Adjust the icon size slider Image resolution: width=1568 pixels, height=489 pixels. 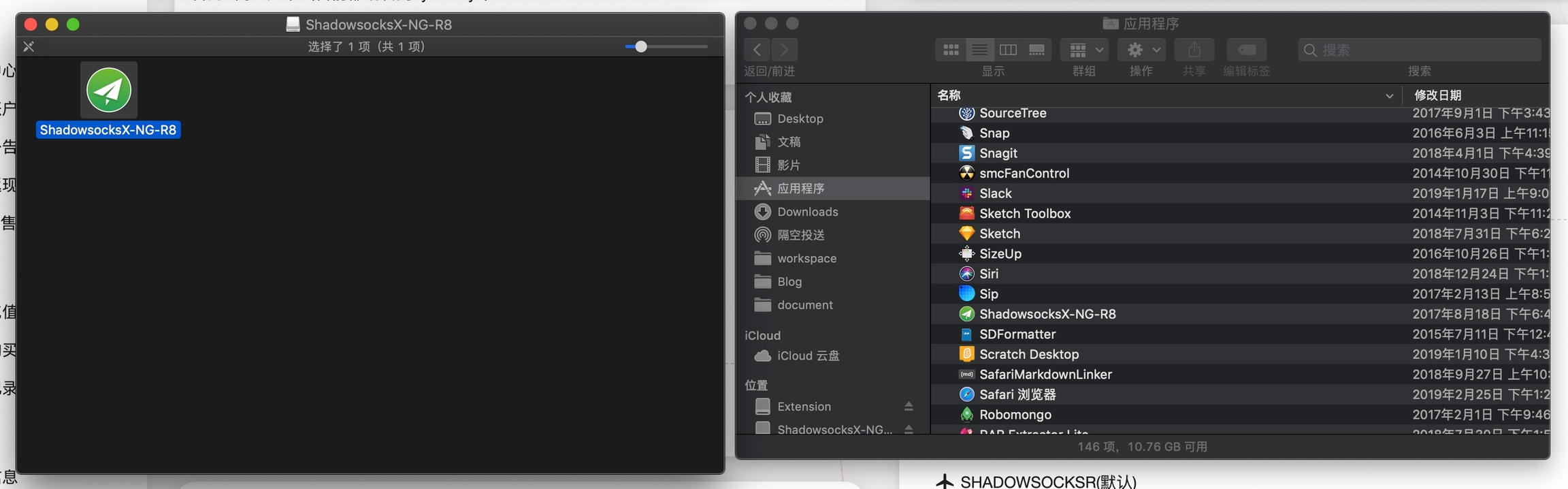pyautogui.click(x=641, y=46)
